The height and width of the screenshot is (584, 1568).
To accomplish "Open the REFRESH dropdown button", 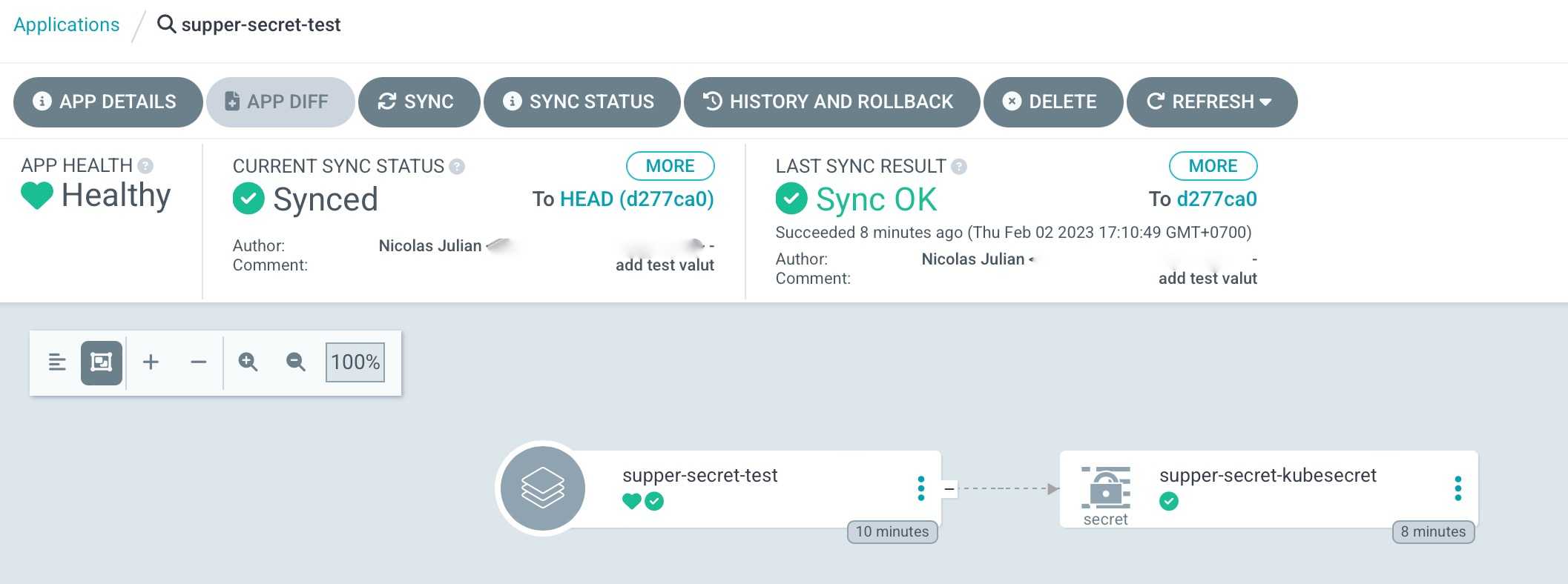I will click(1211, 102).
